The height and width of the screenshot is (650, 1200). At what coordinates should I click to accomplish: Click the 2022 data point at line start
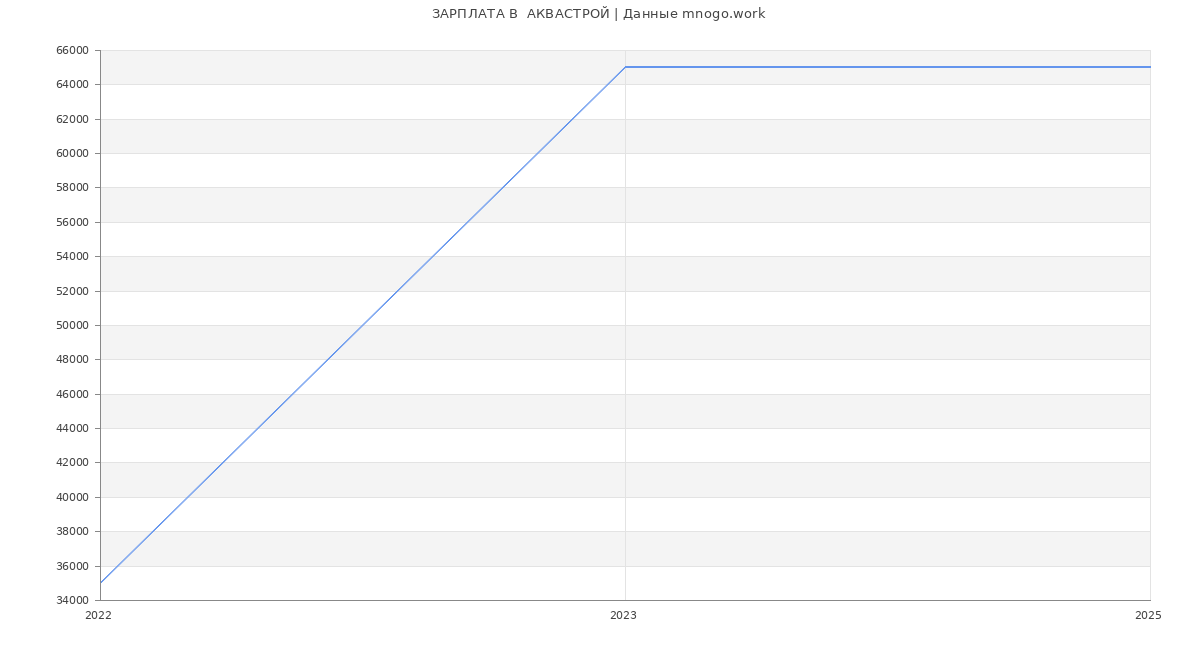(x=100, y=583)
